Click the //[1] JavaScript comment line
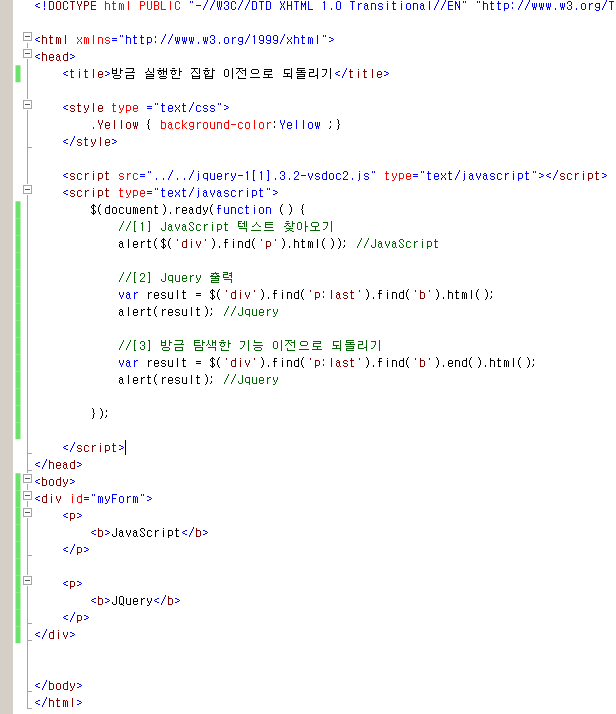This screenshot has width=616, height=714. (x=226, y=226)
